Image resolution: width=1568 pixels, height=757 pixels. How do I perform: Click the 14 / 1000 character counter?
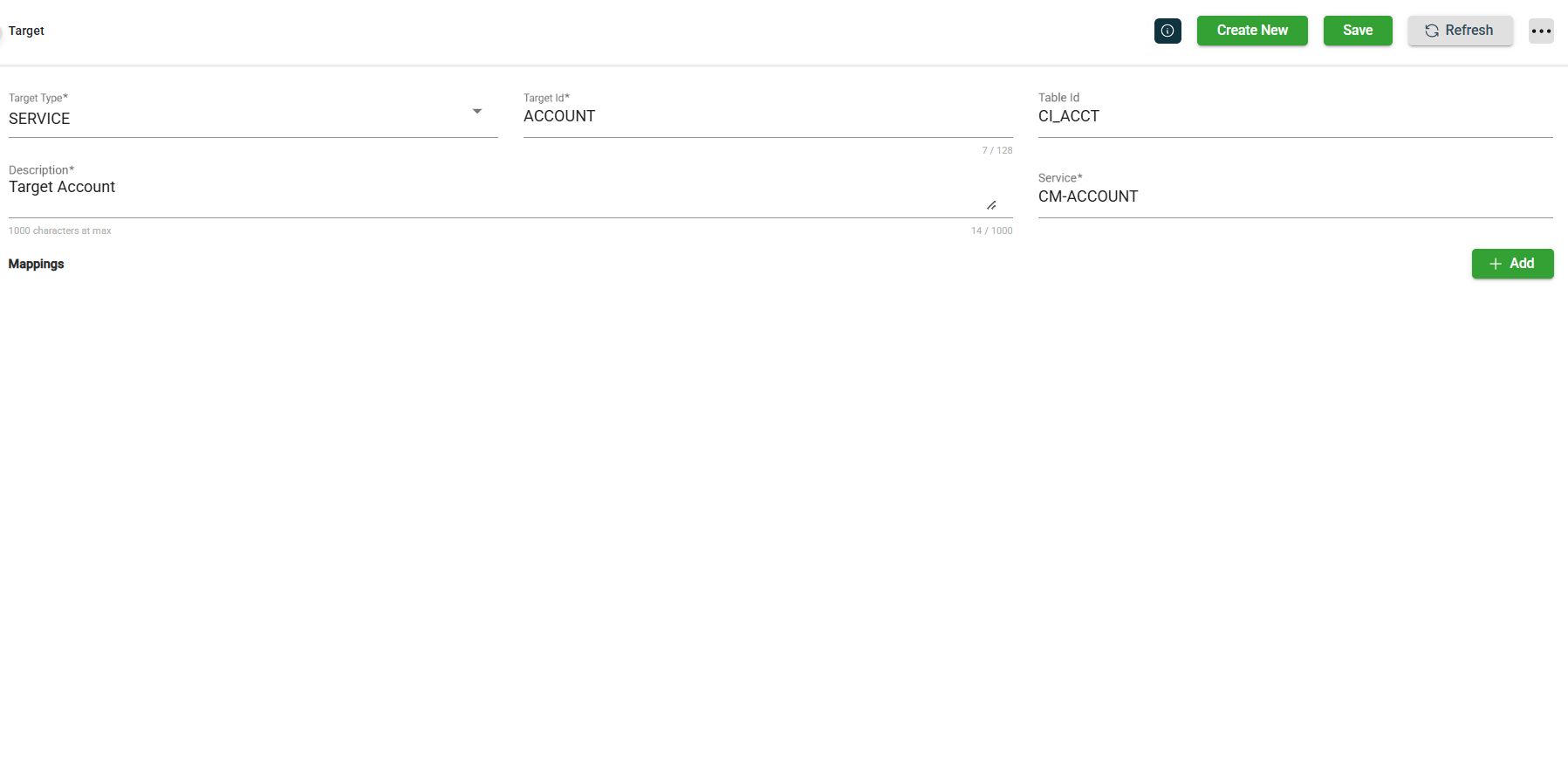click(x=991, y=231)
